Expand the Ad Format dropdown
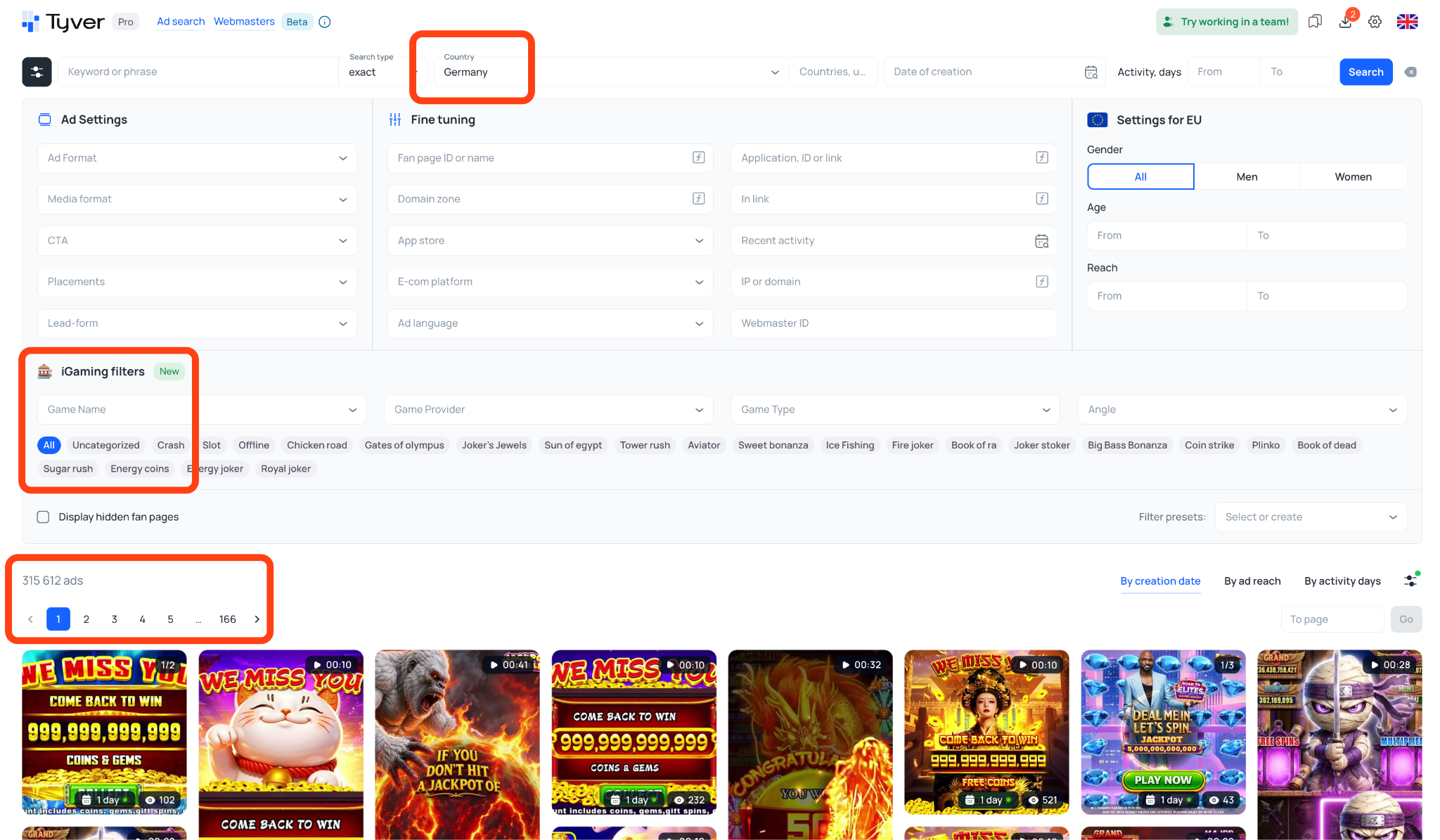Viewport: 1440px width, 840px height. 197,157
